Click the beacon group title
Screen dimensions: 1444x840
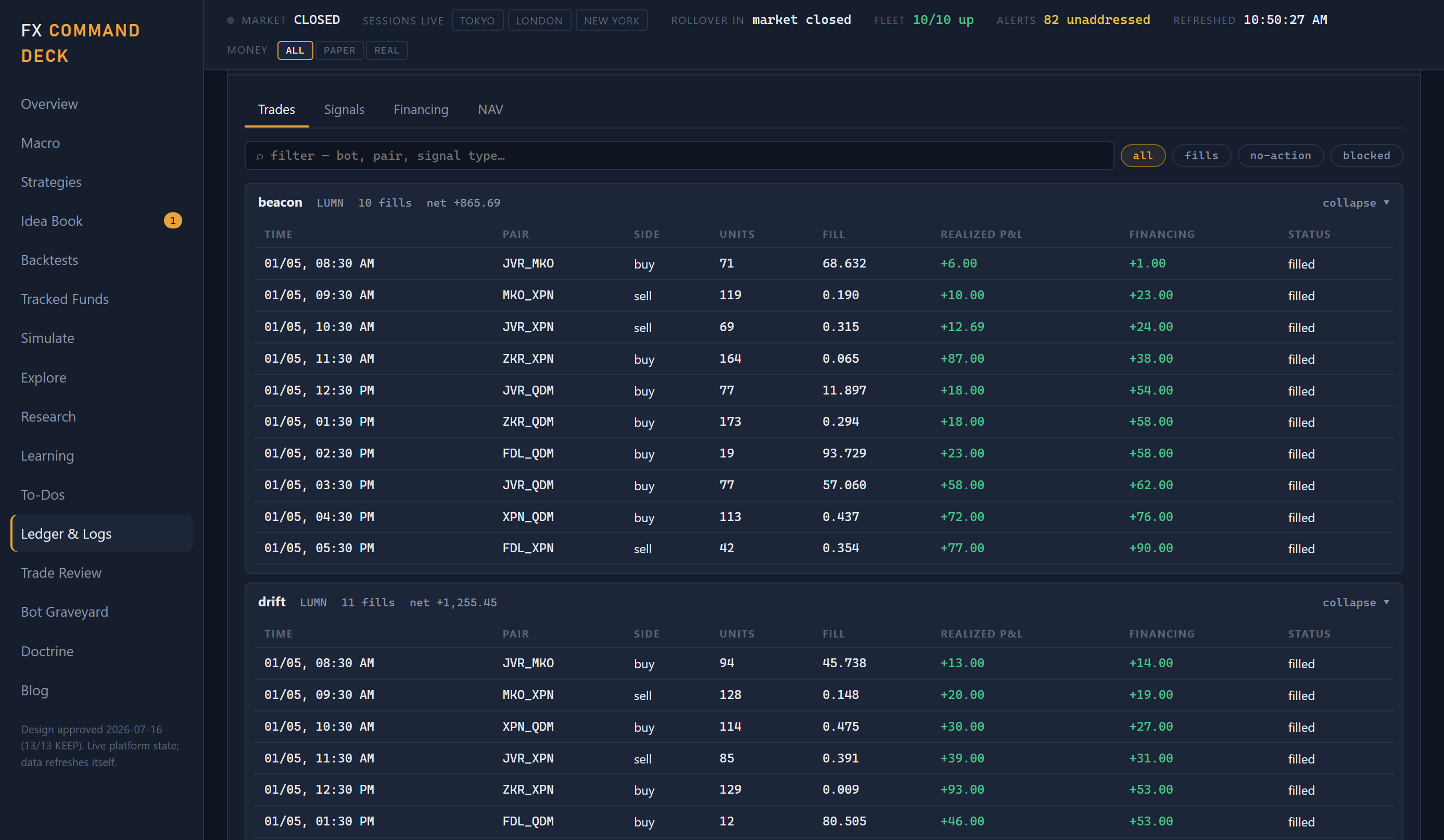(x=280, y=202)
